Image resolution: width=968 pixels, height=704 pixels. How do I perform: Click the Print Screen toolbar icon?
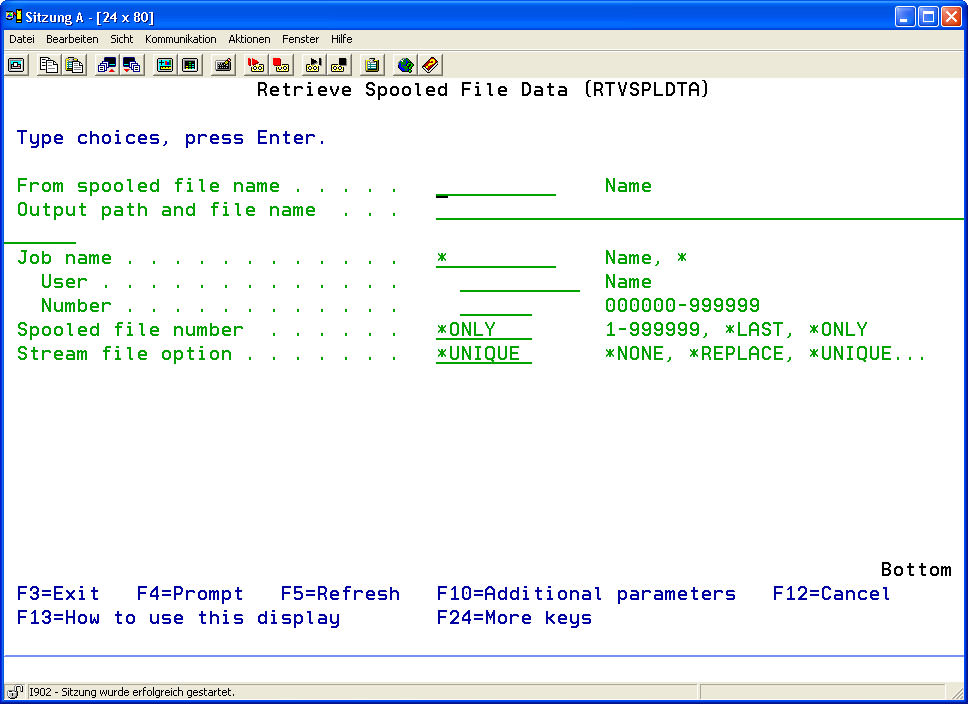17,65
